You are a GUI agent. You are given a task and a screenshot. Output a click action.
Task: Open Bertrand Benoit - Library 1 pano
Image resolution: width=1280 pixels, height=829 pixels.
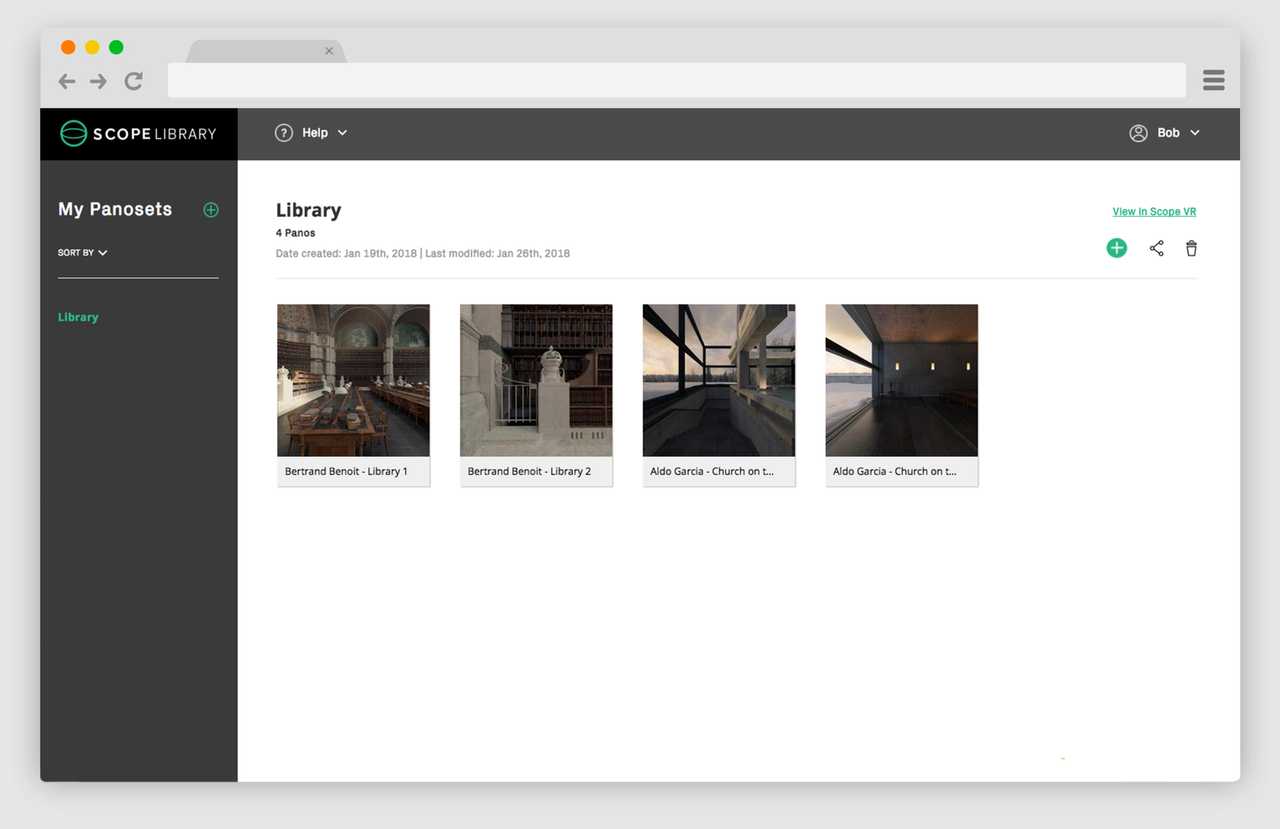pos(353,381)
